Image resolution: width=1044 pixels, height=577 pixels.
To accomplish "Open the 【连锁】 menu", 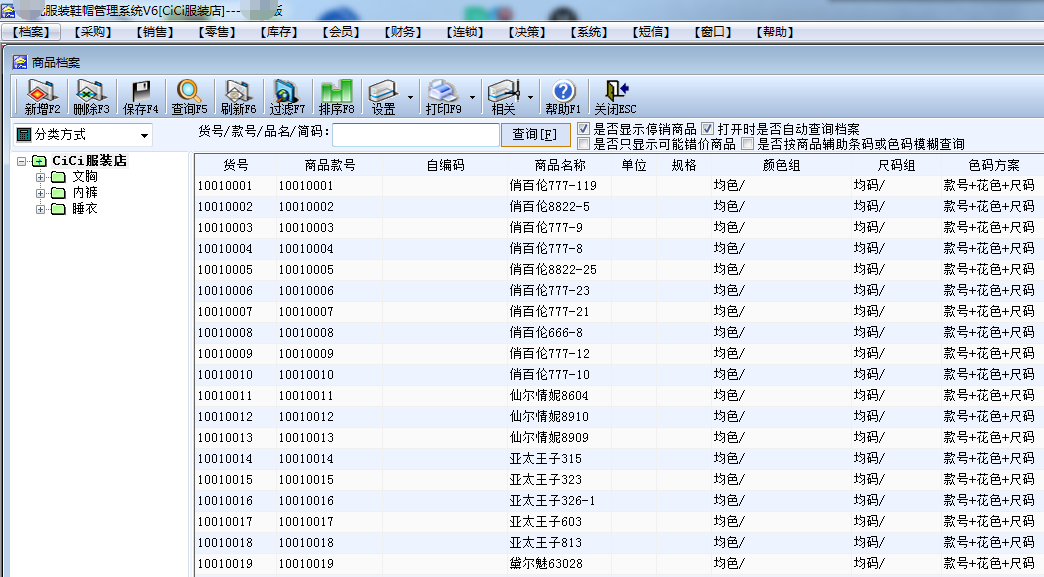I will tap(464, 32).
